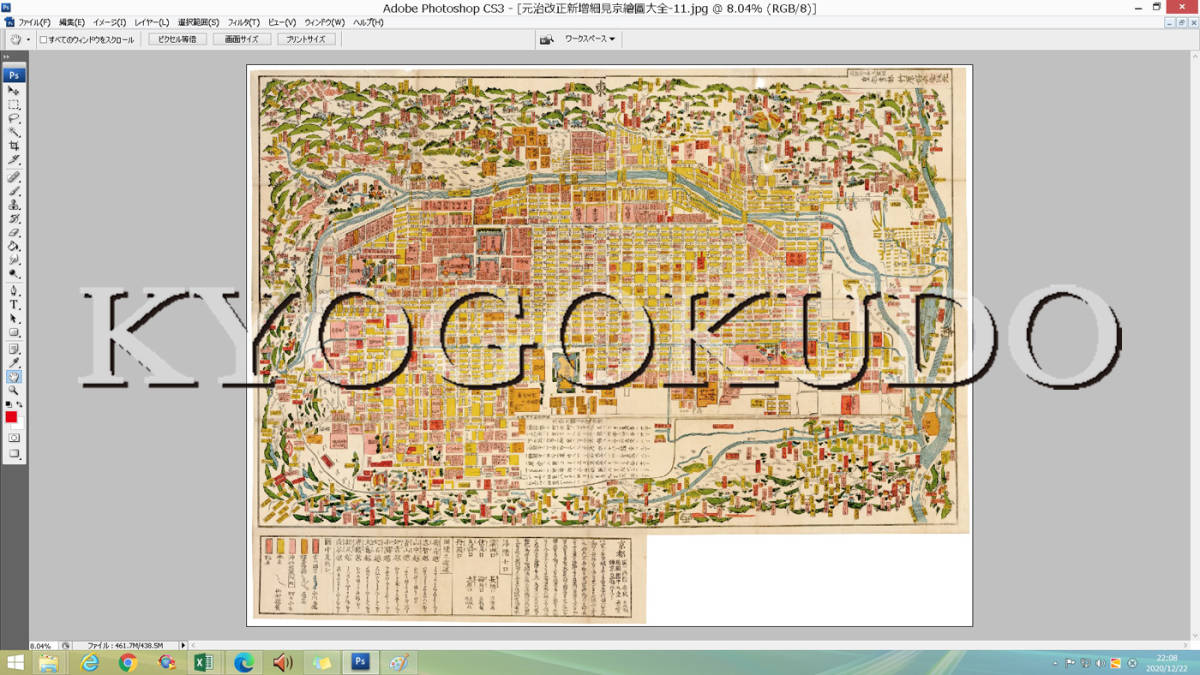This screenshot has height=675, width=1200.
Task: Select the Path Selection tool
Action: (x=14, y=319)
